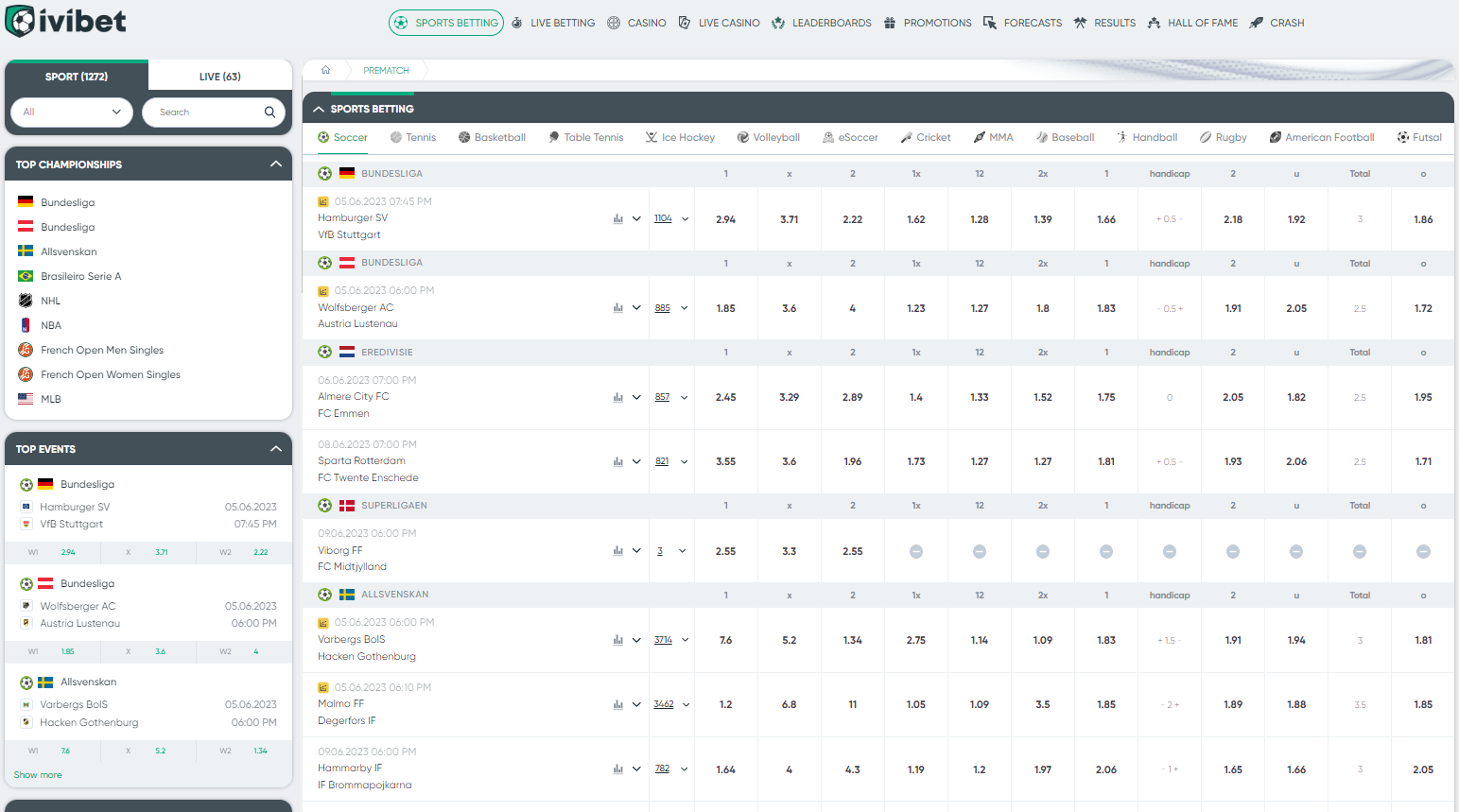Click the NHL league icon
This screenshot has height=812, width=1459.
pyautogui.click(x=26, y=301)
